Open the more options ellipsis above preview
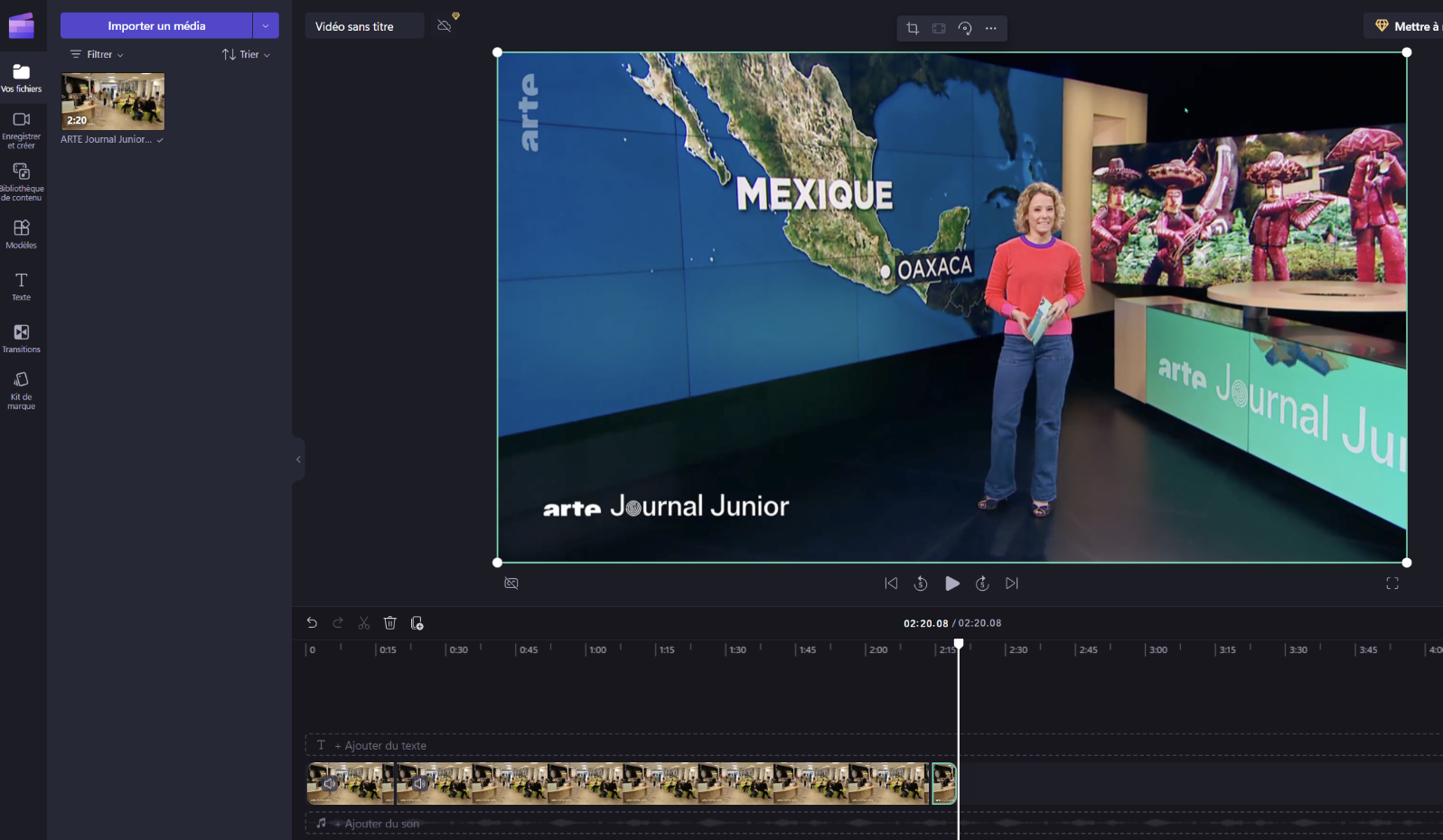The height and width of the screenshot is (840, 1443). coord(991,28)
